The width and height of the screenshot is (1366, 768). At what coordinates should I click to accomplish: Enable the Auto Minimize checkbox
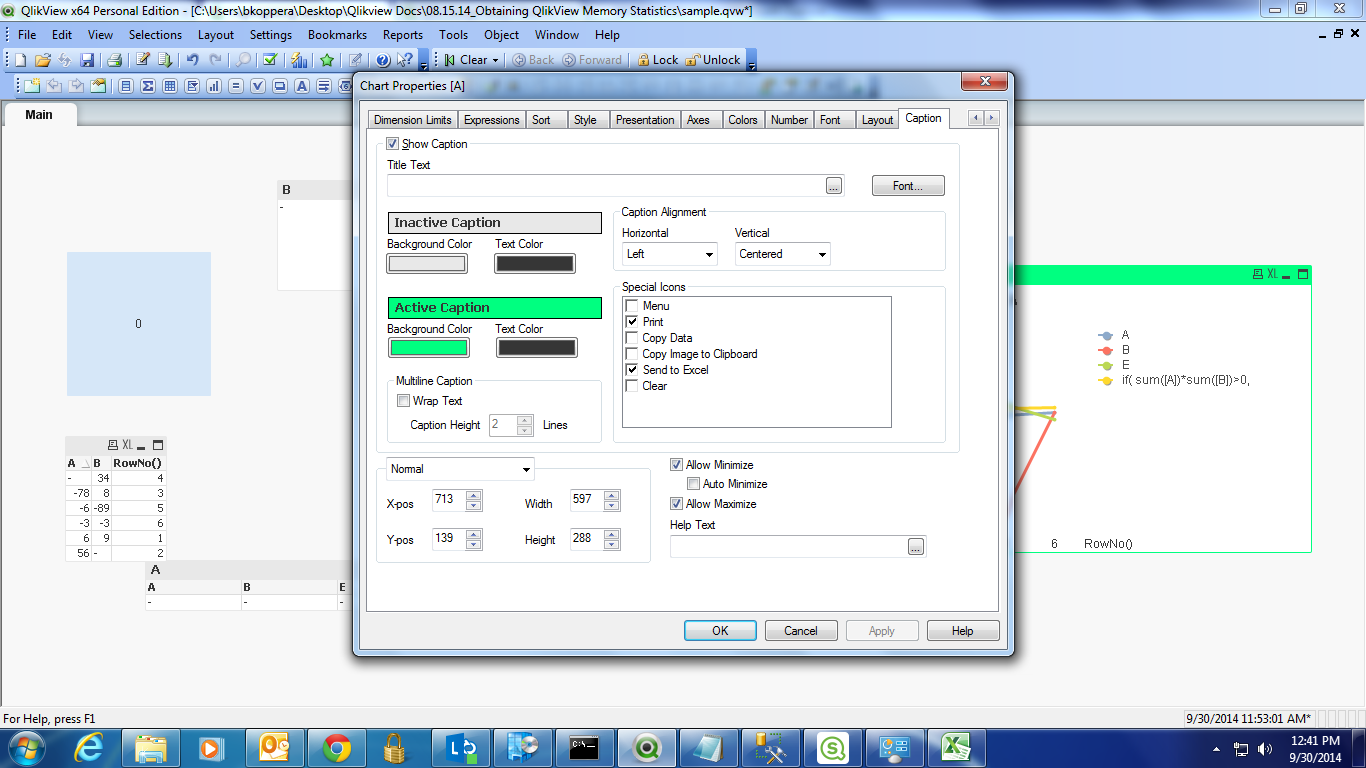[x=694, y=484]
